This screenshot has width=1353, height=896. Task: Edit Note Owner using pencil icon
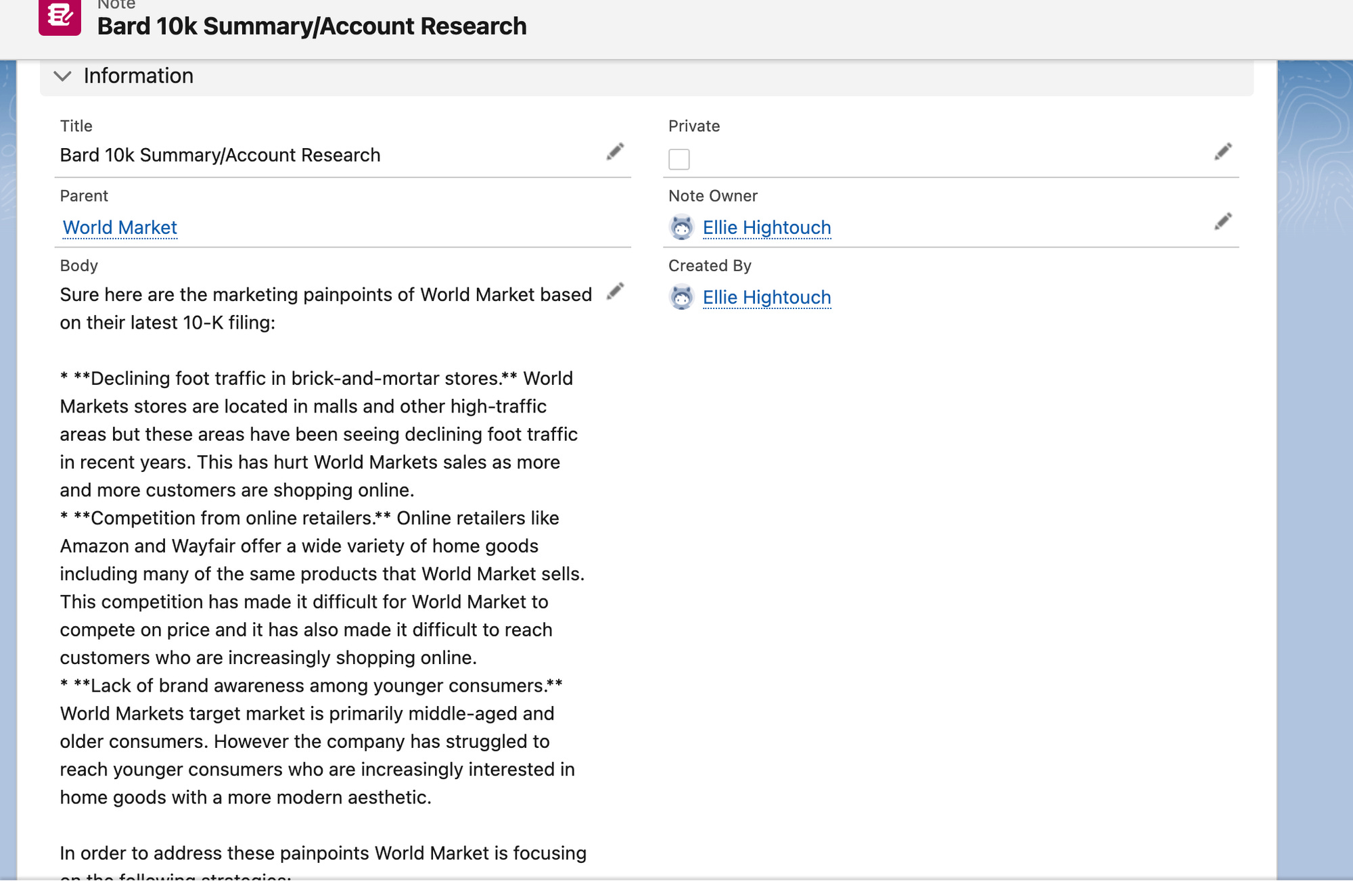click(x=1222, y=222)
